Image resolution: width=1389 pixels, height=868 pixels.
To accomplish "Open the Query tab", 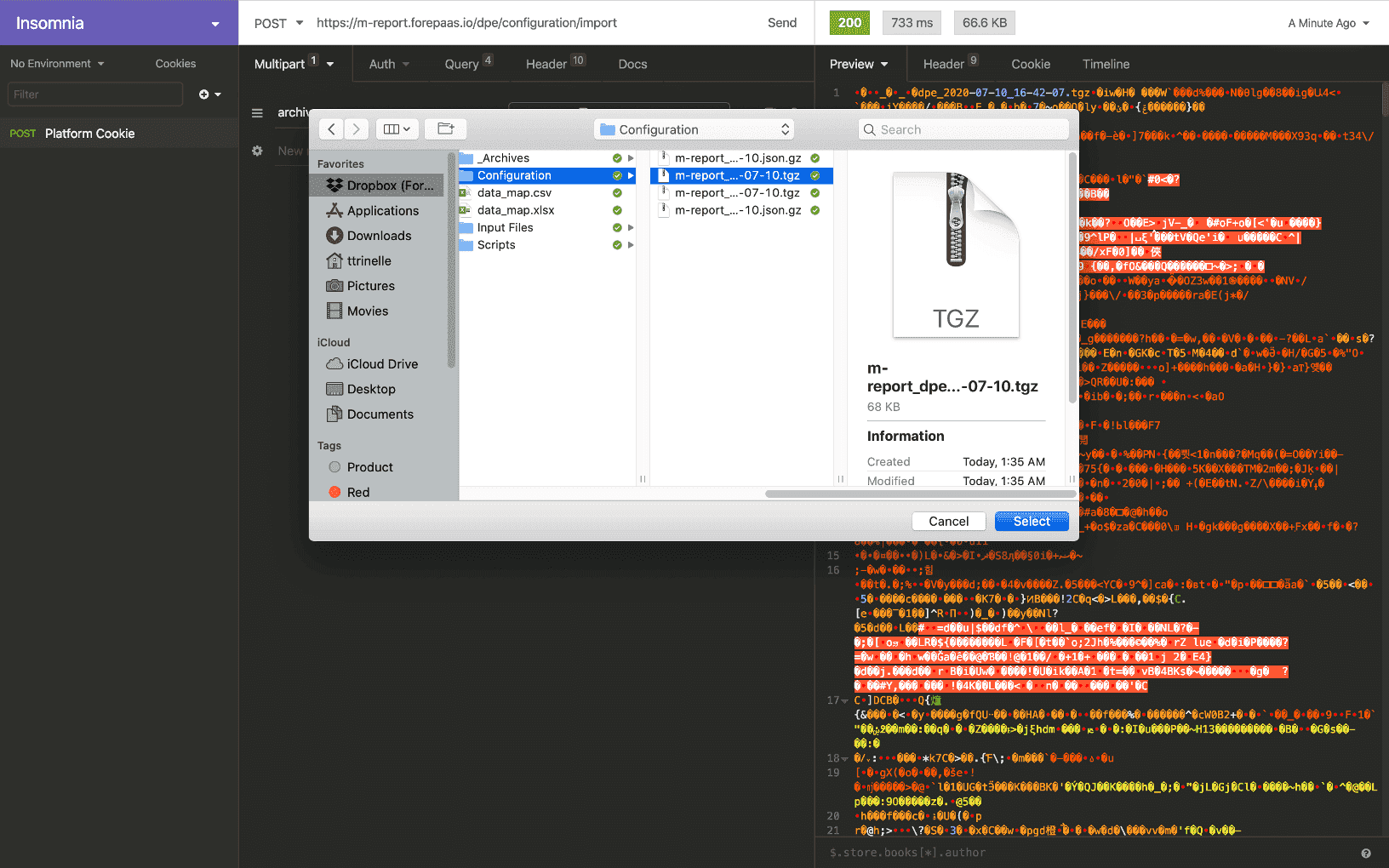I will pos(467,64).
